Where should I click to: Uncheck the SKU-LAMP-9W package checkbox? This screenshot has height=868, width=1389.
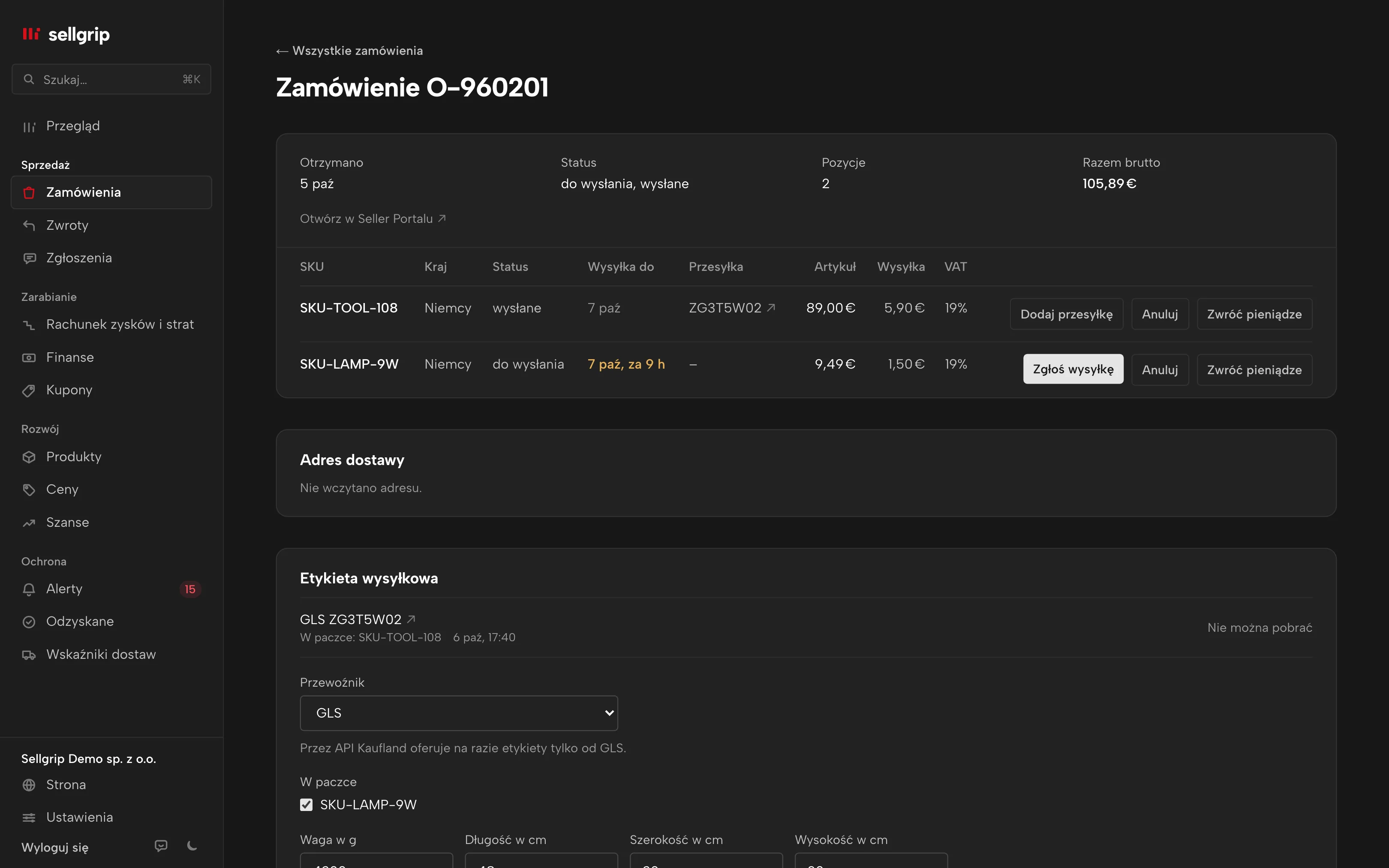[x=307, y=805]
